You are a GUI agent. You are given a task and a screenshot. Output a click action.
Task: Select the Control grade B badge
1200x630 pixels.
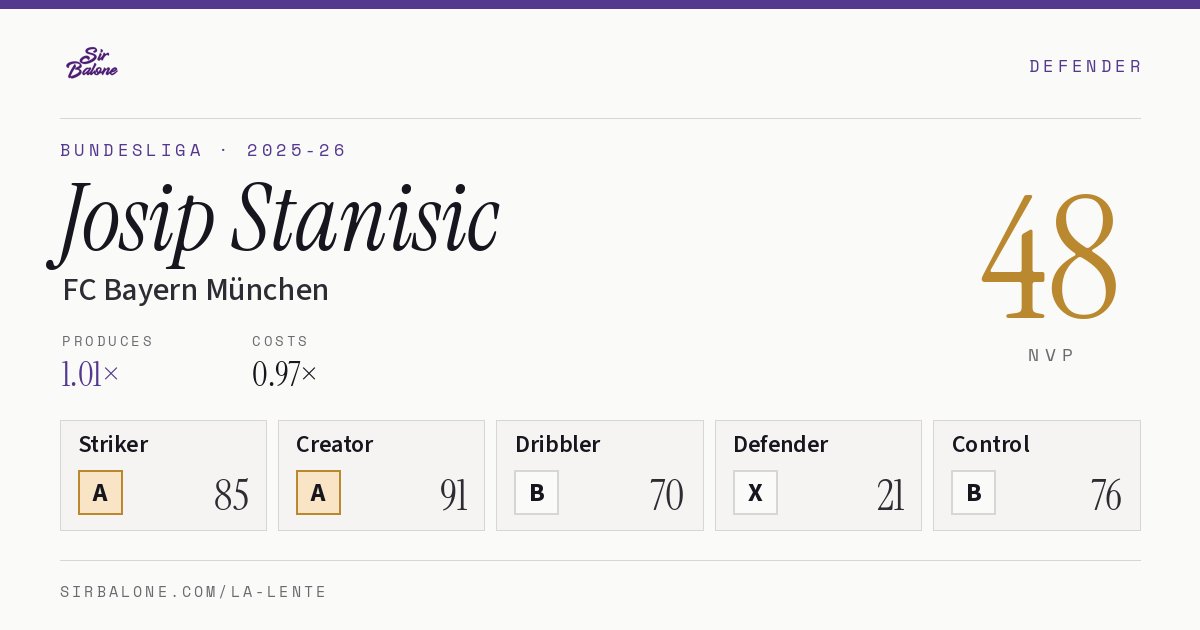point(973,493)
